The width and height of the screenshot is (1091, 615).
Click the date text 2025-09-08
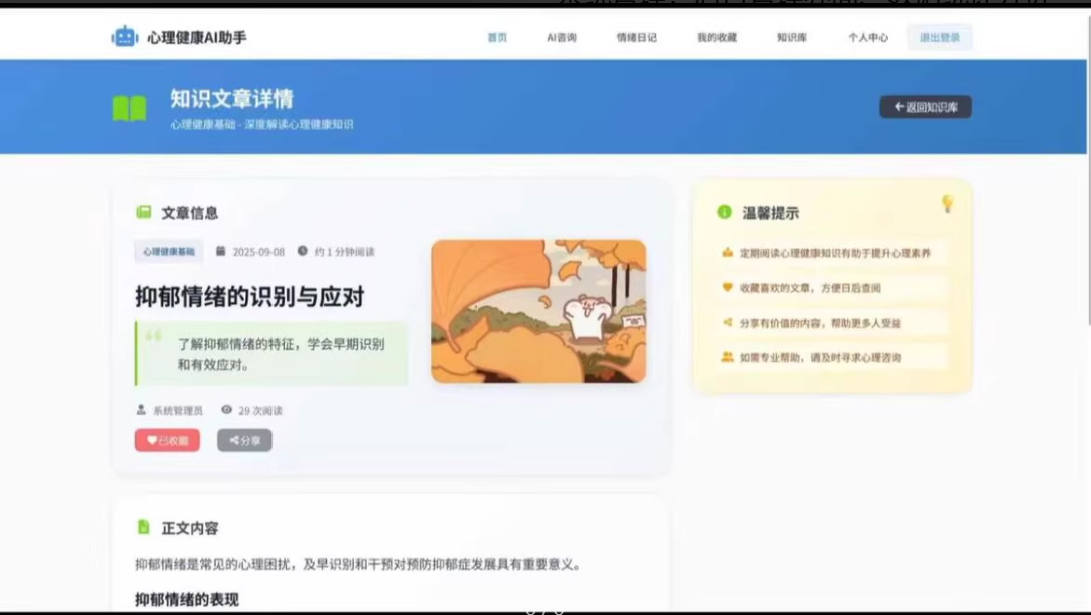point(258,252)
